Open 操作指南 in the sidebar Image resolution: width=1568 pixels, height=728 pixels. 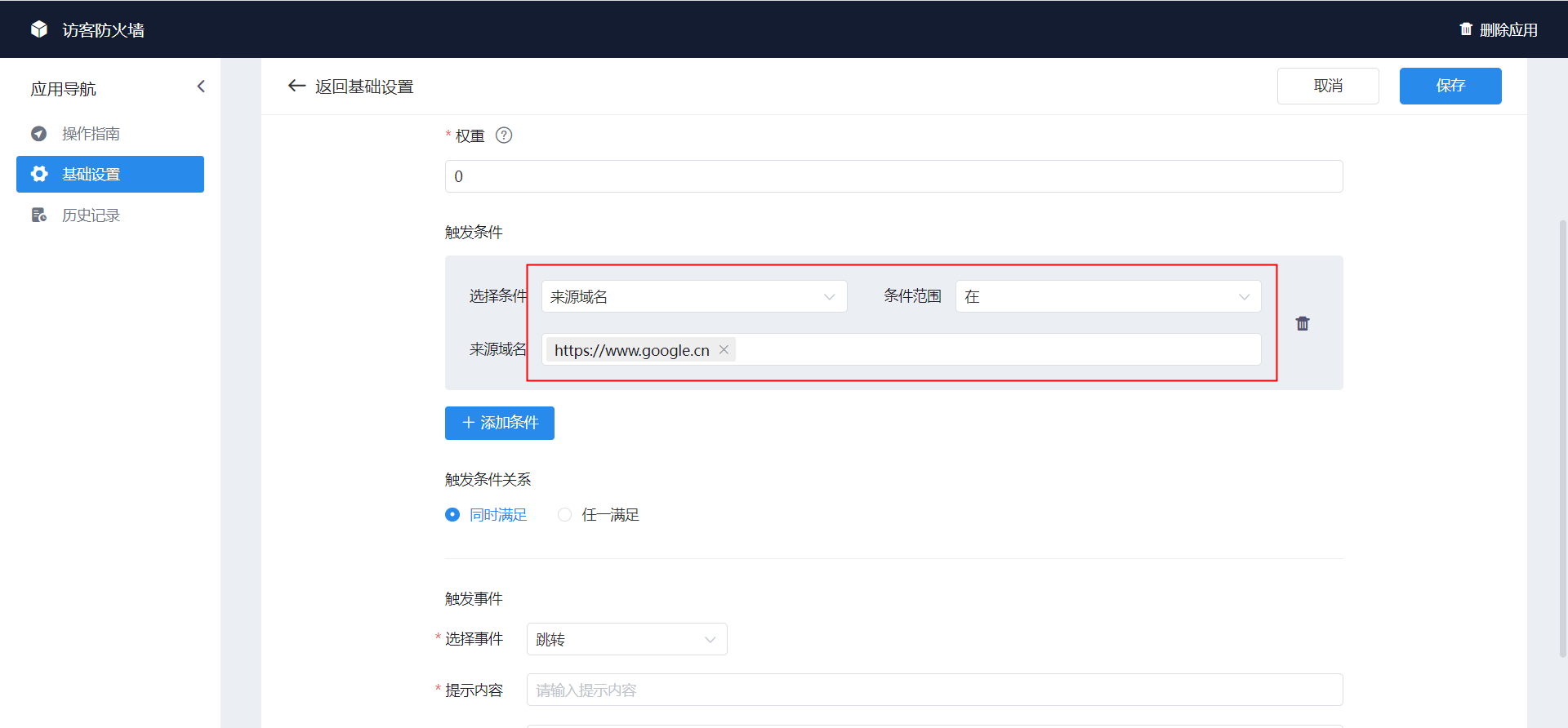(110, 133)
